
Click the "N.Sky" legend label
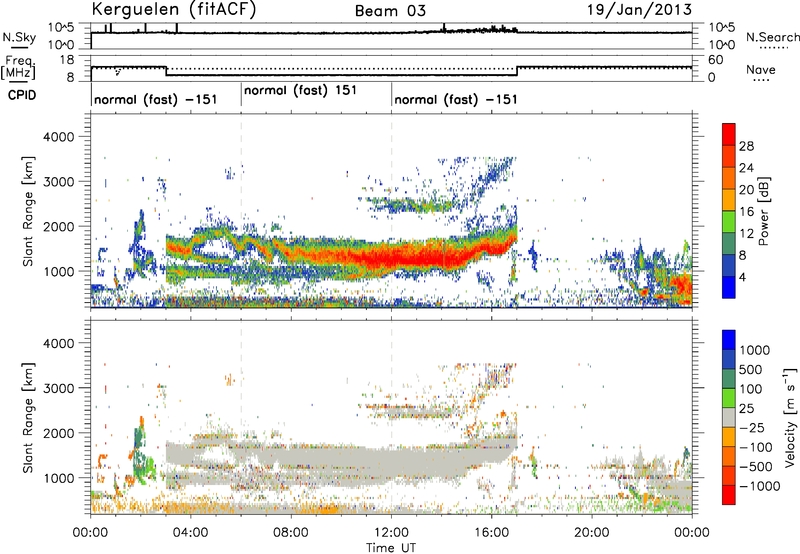point(19,37)
